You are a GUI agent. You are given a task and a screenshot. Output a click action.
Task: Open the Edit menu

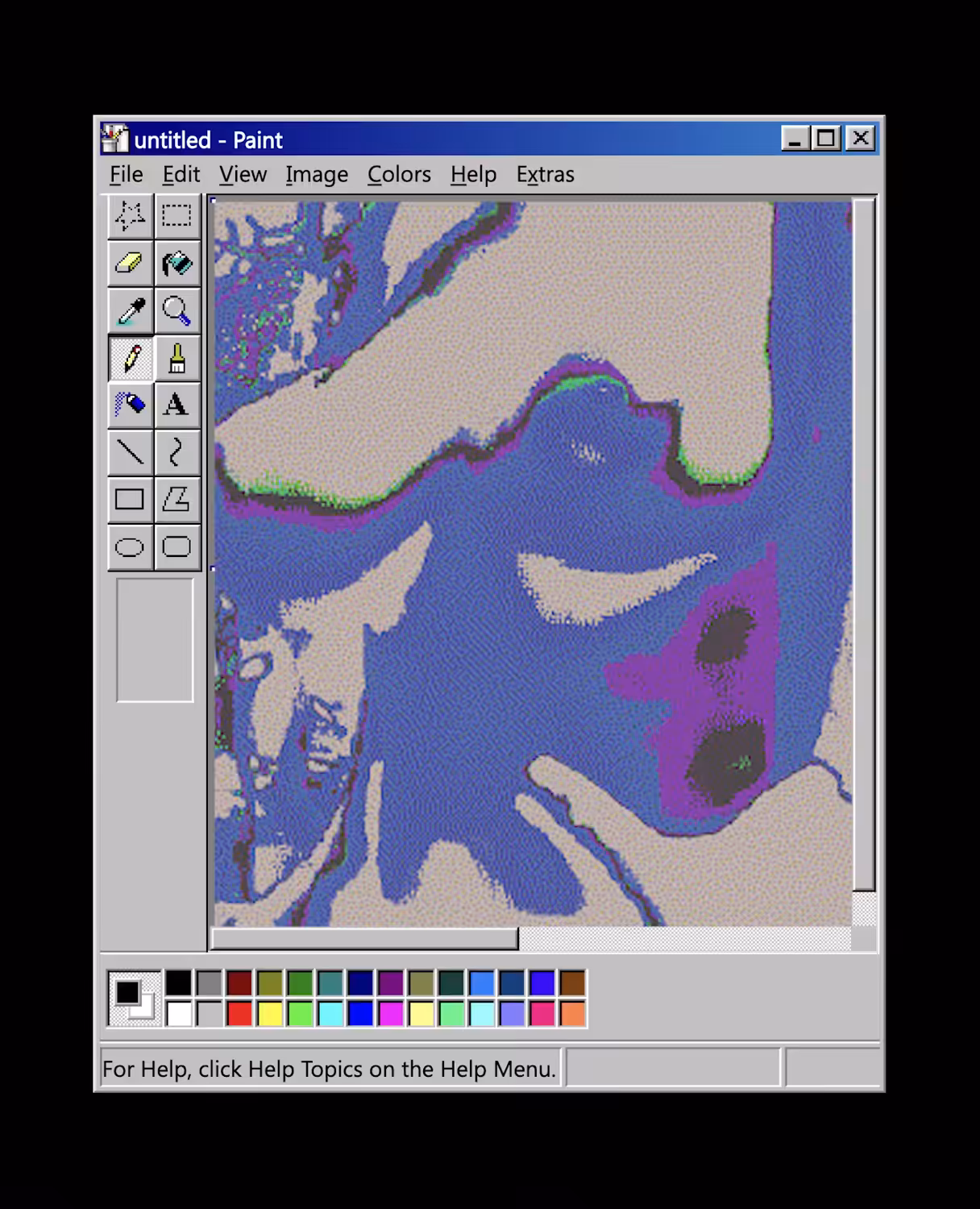pyautogui.click(x=181, y=174)
